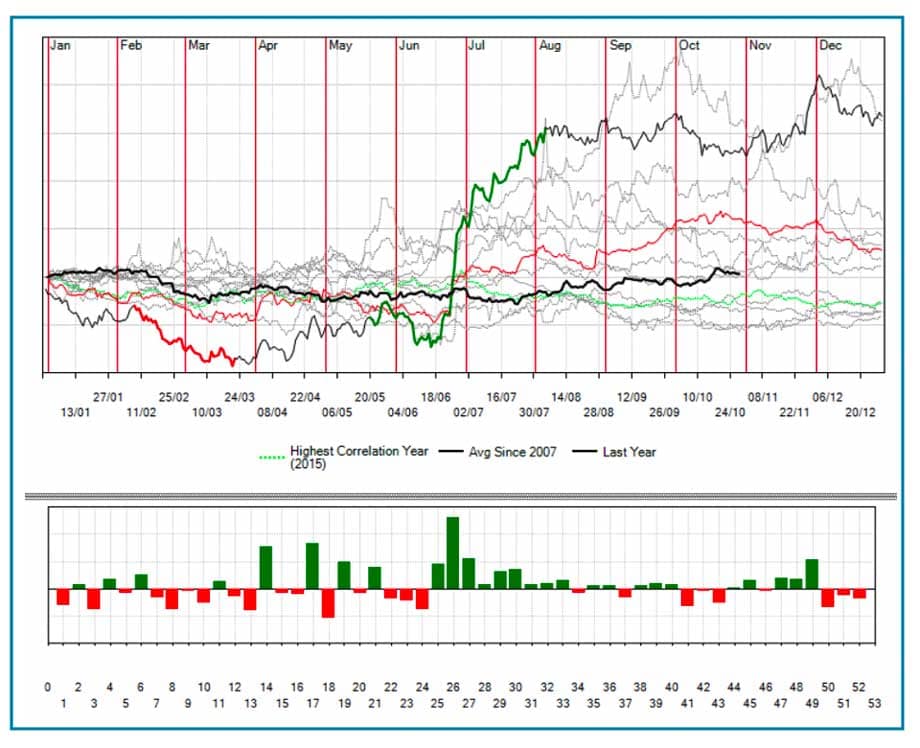This screenshot has height=748, width=920.
Task: Click the 'Dec' month label
Action: [x=831, y=46]
